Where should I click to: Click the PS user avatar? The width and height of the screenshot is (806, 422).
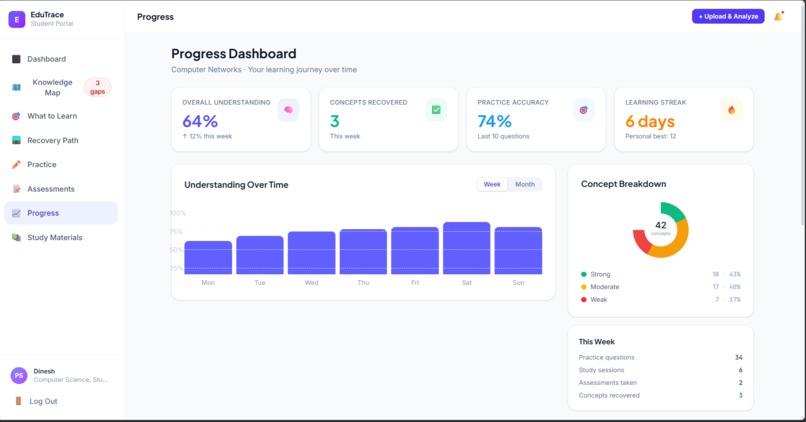click(x=19, y=375)
